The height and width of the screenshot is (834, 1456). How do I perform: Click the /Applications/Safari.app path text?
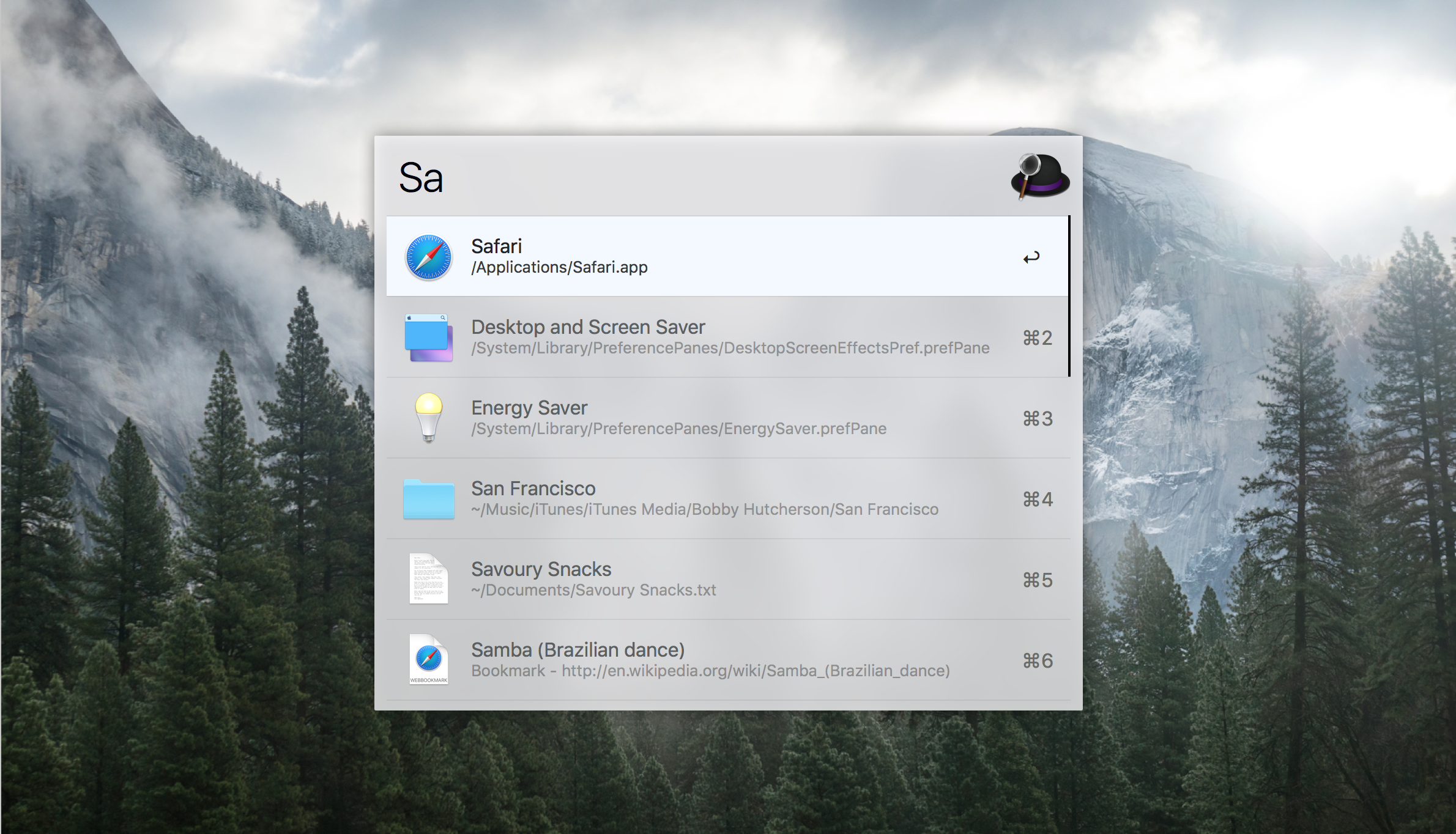pos(559,267)
